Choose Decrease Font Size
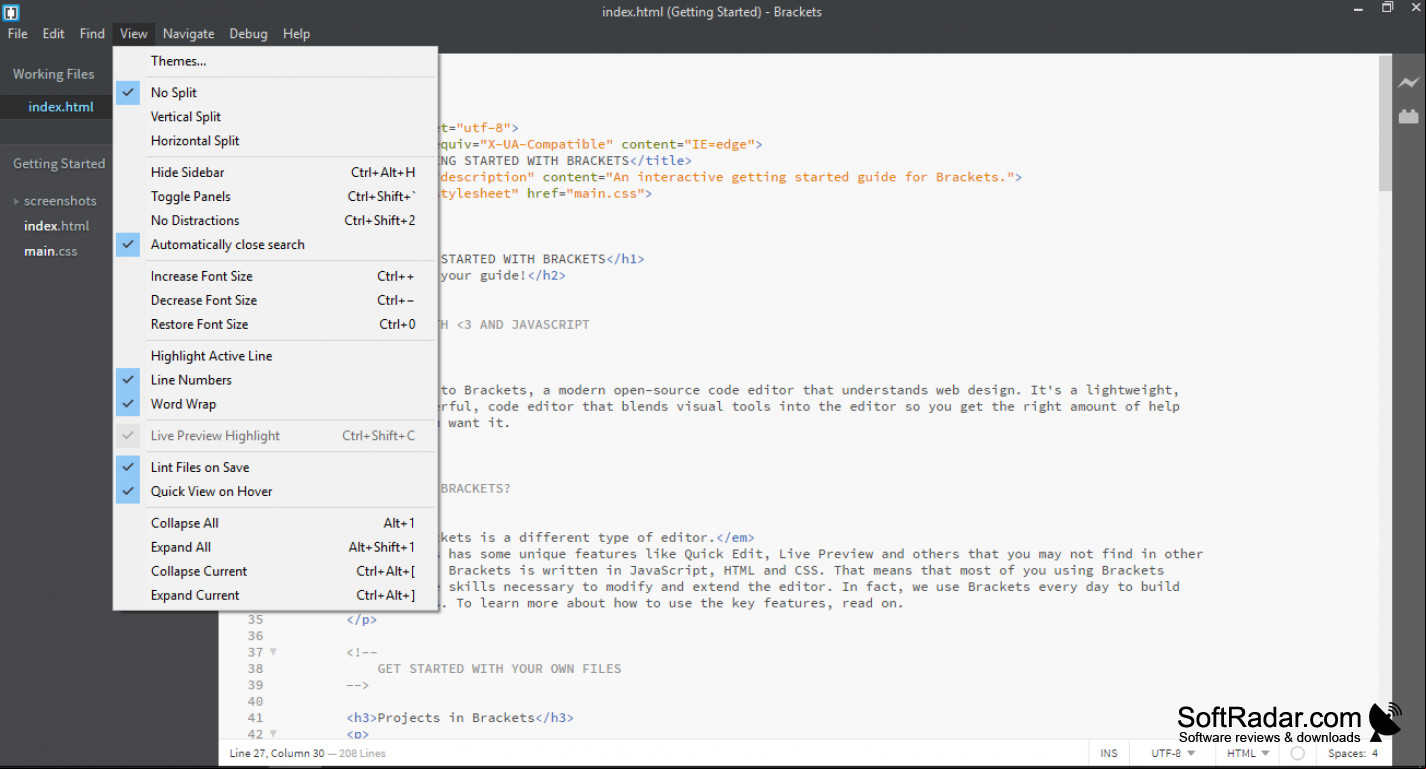The width and height of the screenshot is (1426, 769). (x=275, y=300)
